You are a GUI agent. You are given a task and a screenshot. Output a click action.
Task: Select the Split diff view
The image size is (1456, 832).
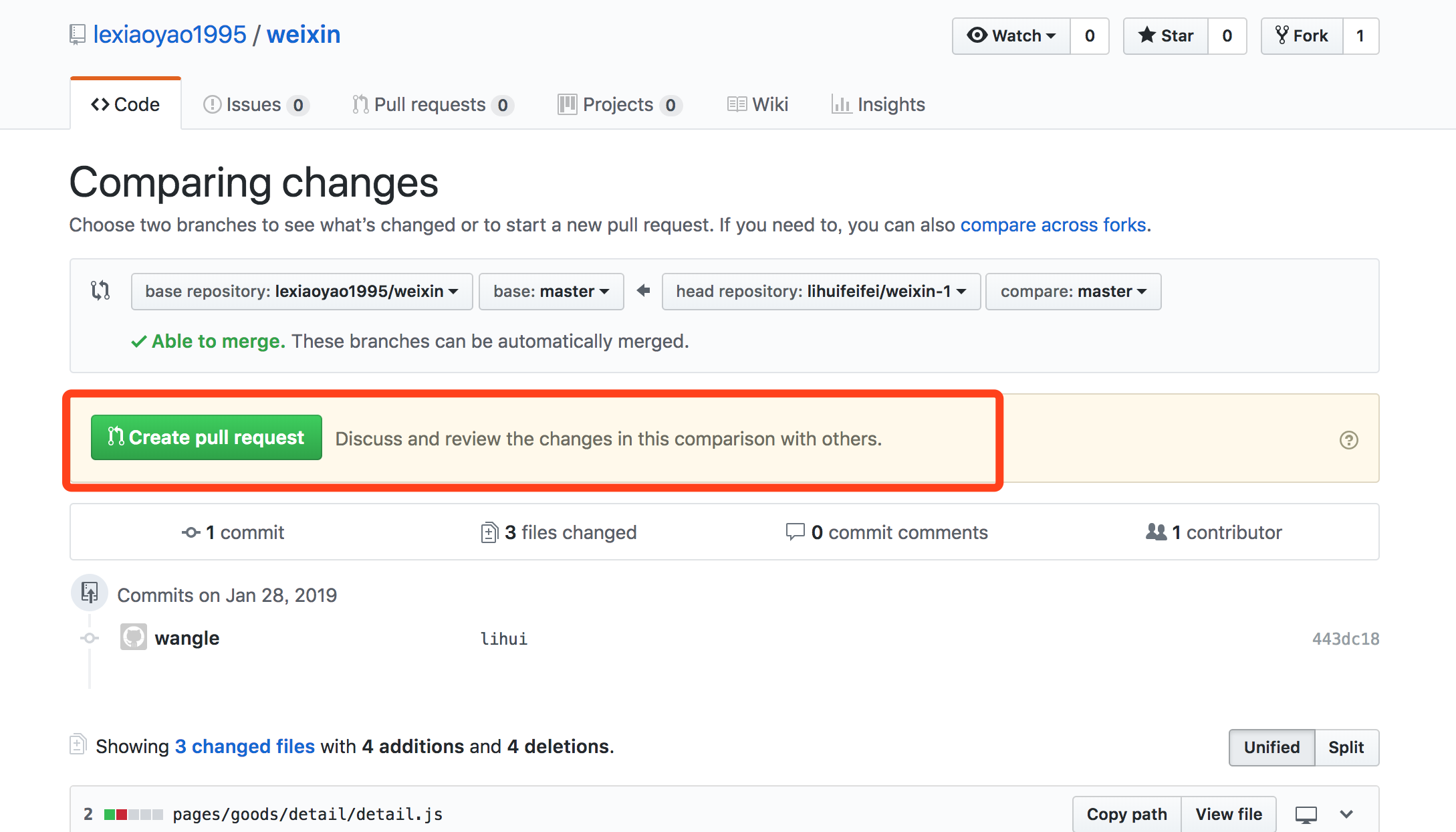(1346, 747)
